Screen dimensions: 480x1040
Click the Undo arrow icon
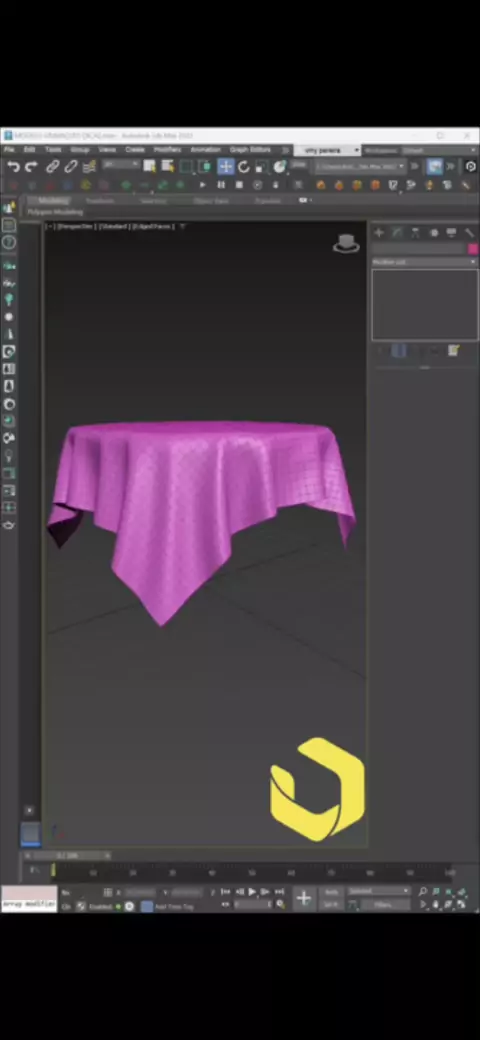[13, 167]
